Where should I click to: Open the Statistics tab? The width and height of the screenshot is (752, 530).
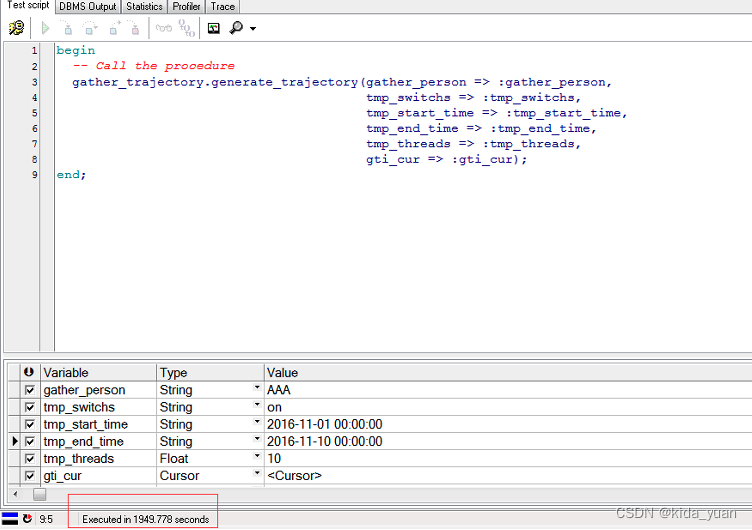coord(144,7)
